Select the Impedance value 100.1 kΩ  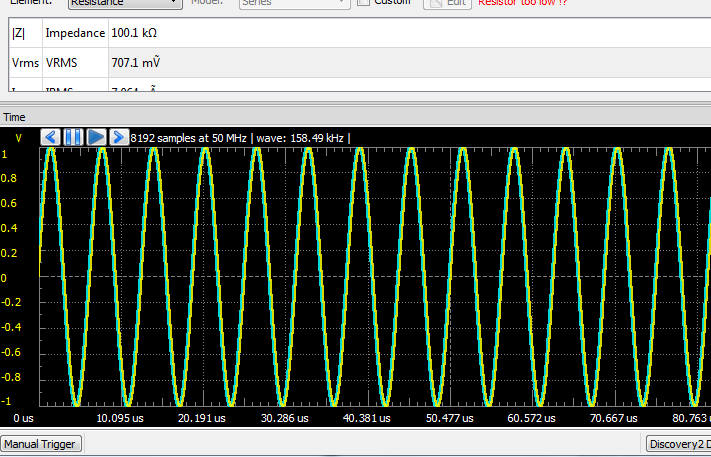[134, 33]
